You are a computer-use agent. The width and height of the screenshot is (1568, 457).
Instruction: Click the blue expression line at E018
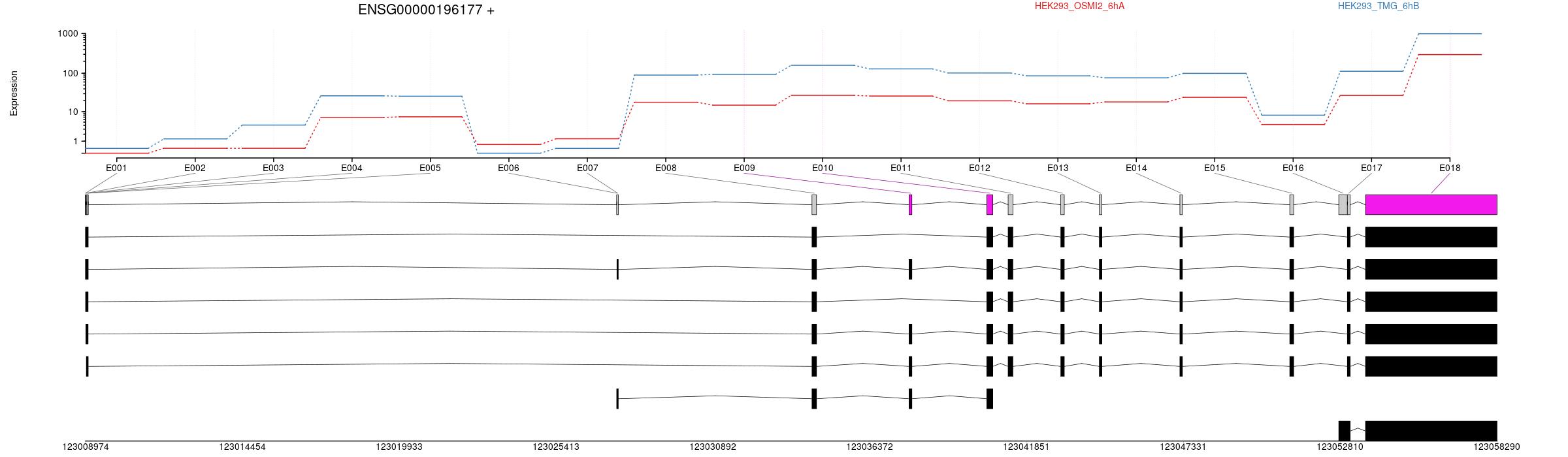point(1450,34)
